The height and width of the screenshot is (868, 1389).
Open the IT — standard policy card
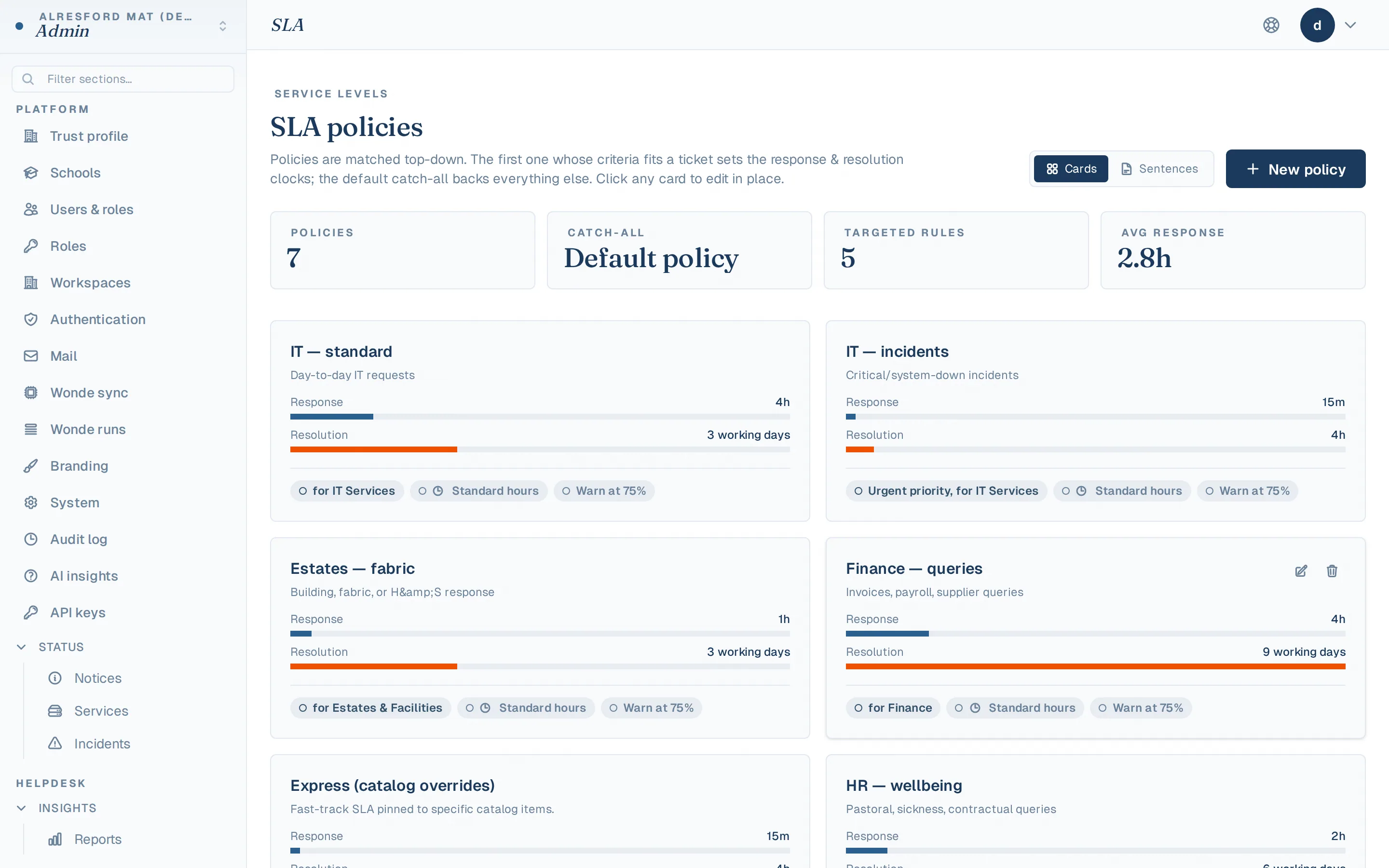(x=540, y=421)
